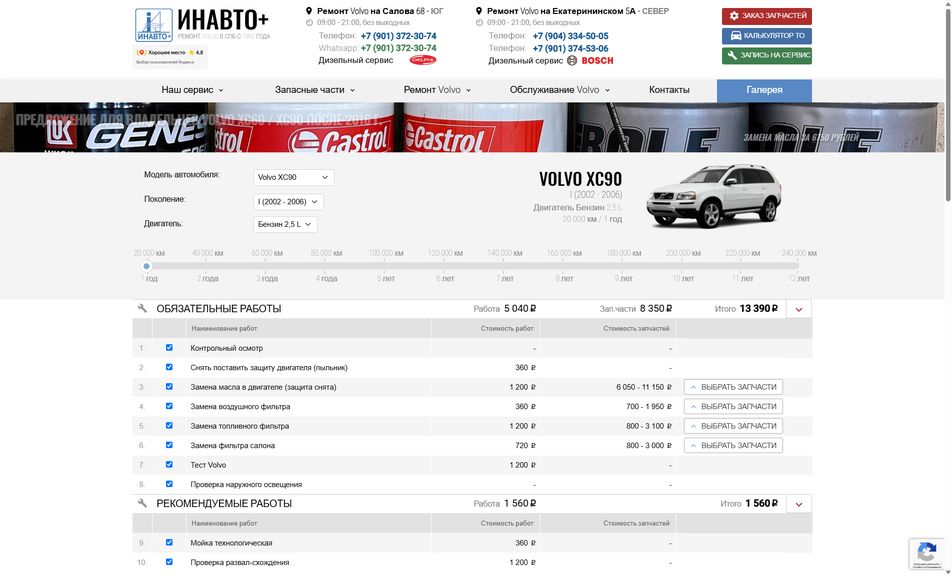Click the recommended works total '1 560 ₽'

[761, 504]
